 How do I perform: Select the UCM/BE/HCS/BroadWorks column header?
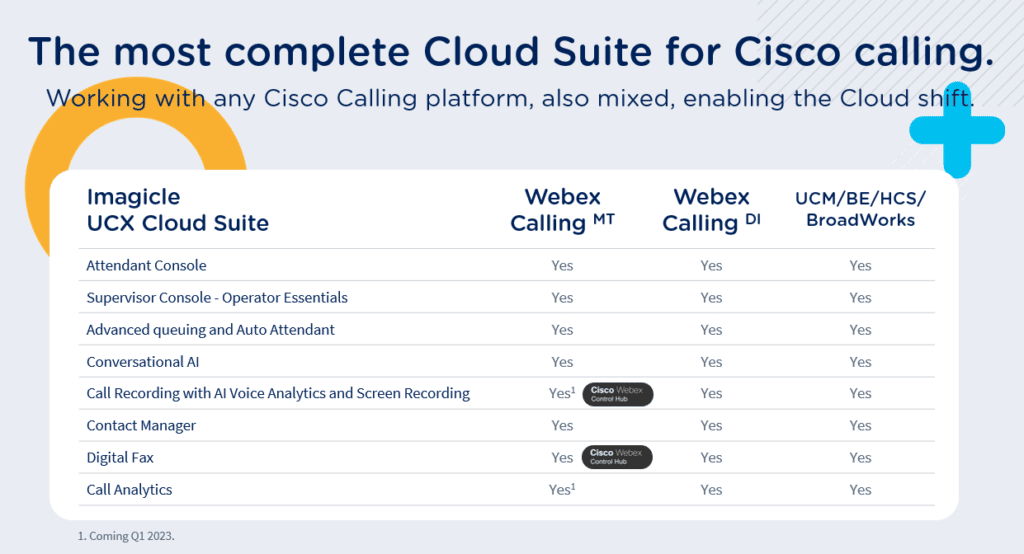[x=860, y=209]
